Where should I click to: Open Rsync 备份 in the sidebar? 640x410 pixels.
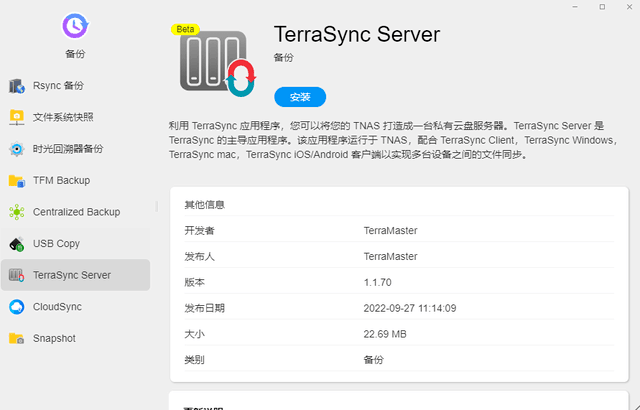click(76, 86)
